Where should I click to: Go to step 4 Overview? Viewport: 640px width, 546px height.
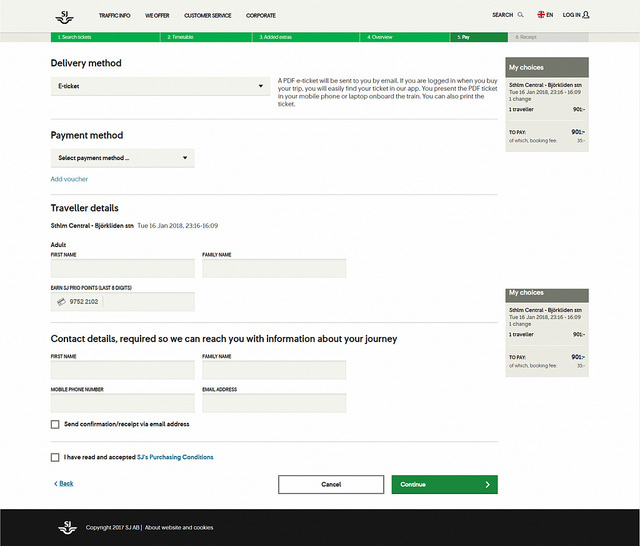pyautogui.click(x=405, y=37)
